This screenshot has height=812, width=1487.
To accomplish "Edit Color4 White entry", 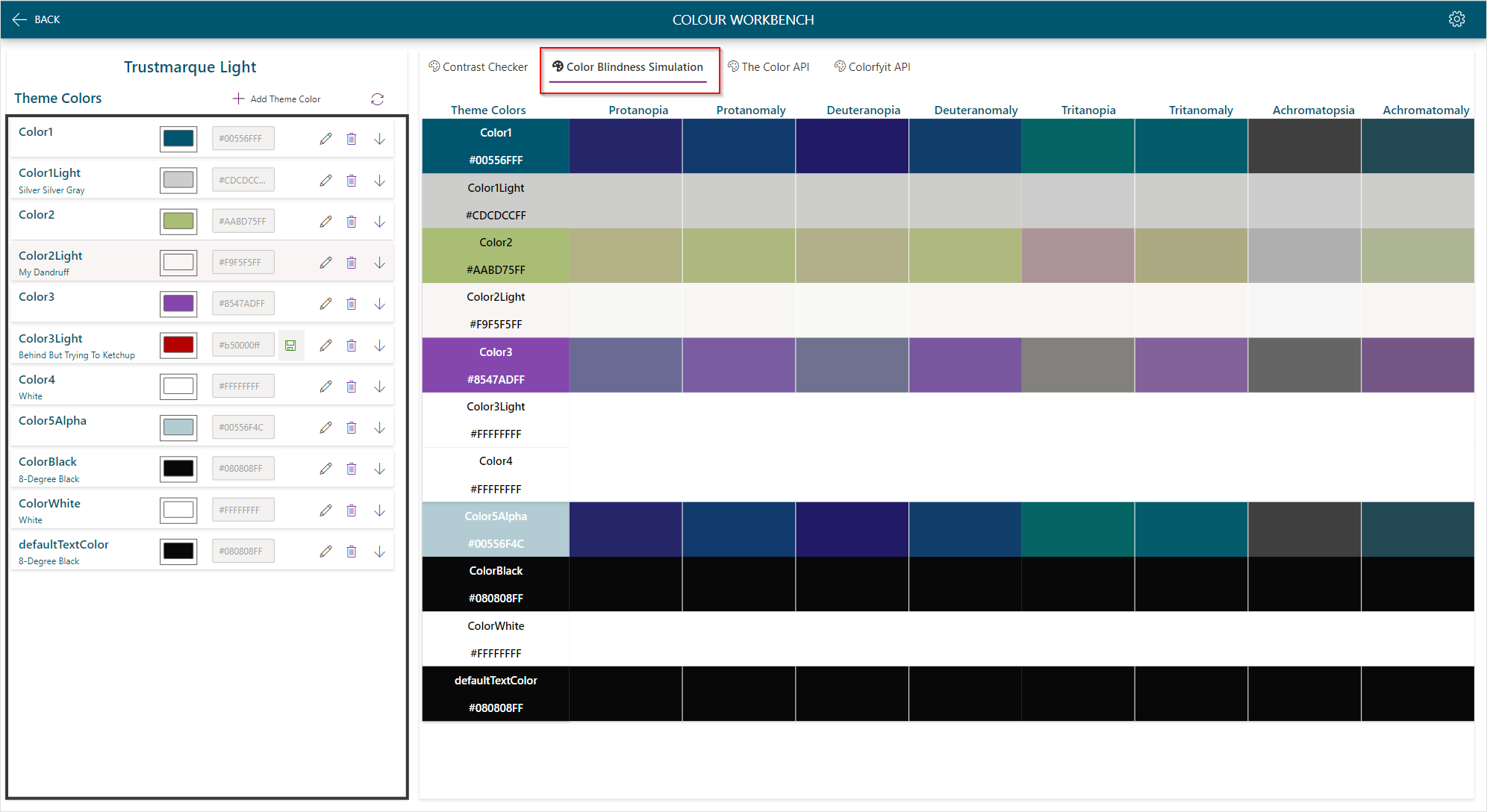I will tap(326, 387).
